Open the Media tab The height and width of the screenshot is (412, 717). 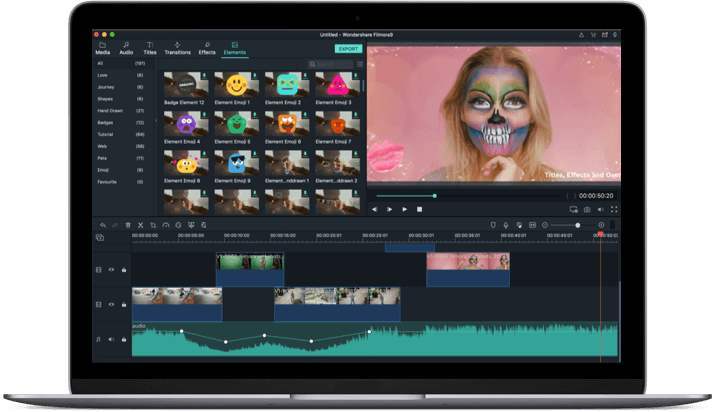point(102,48)
